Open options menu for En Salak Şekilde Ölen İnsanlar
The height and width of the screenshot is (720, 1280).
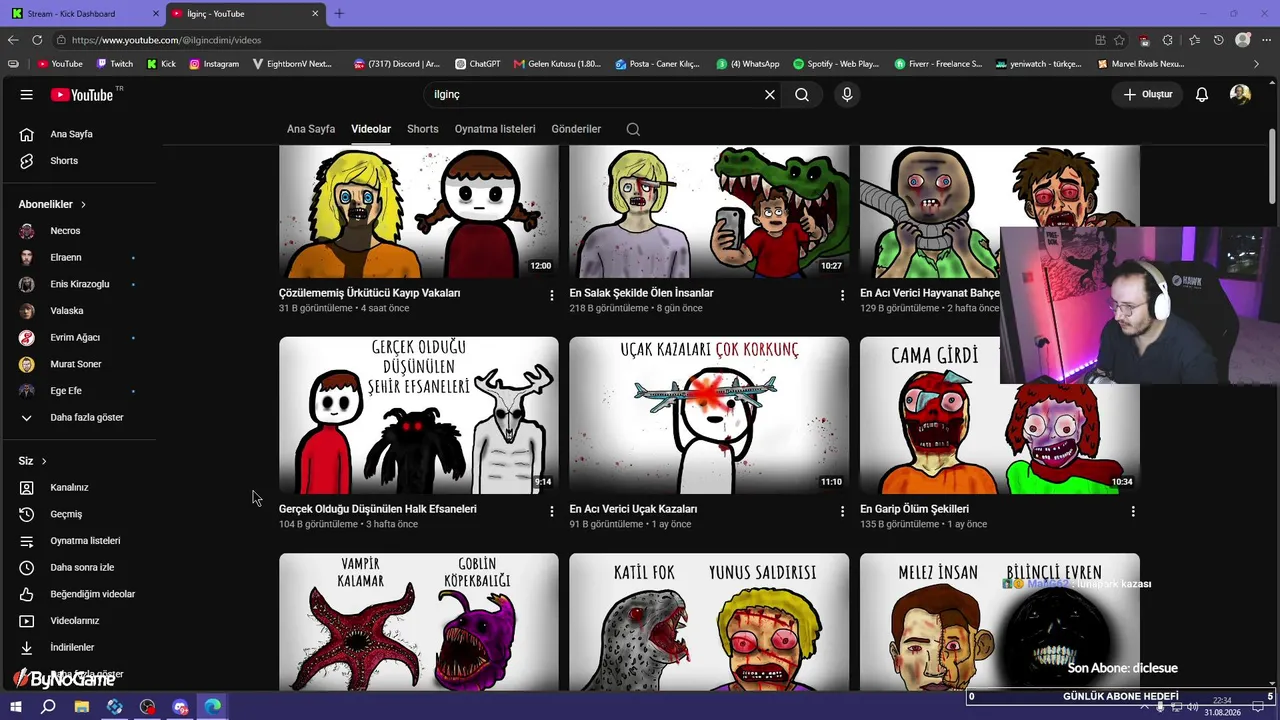point(842,295)
